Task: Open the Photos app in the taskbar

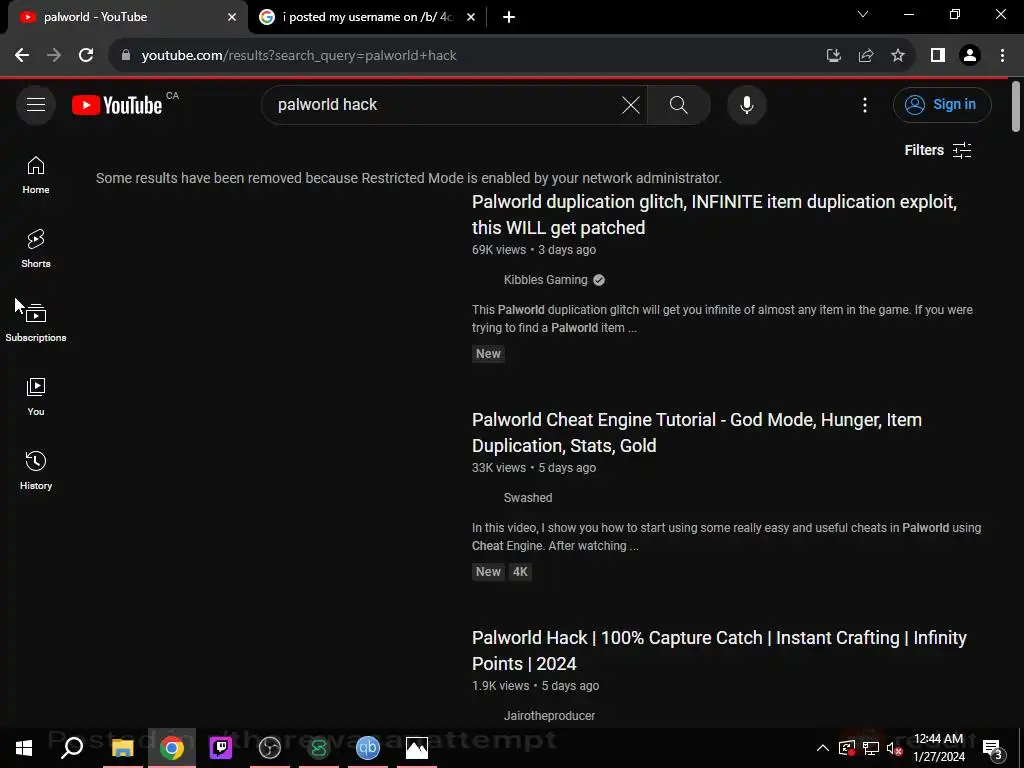Action: tap(417, 748)
